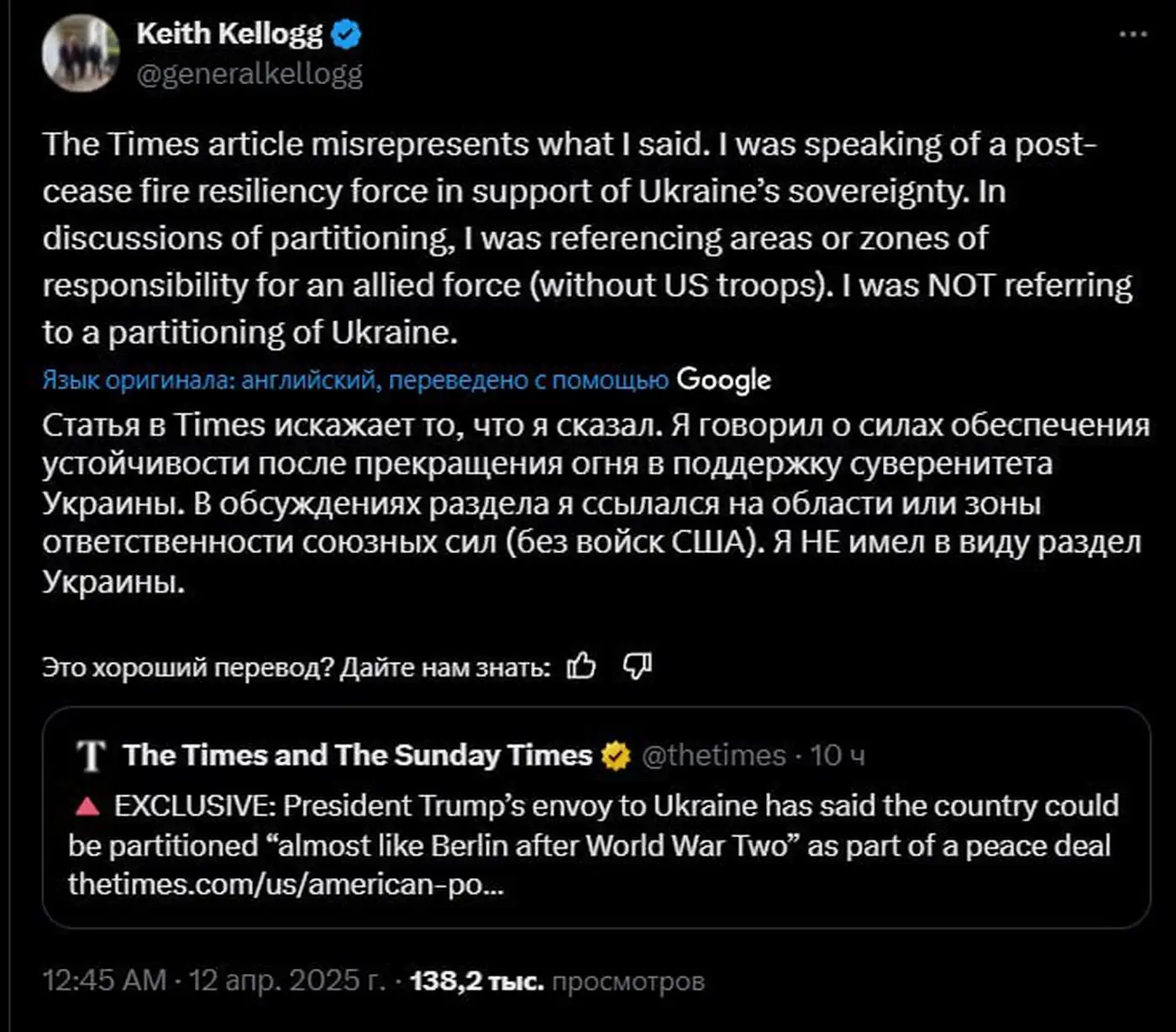Click the red triangle before EXCLUSIVE

tap(87, 807)
